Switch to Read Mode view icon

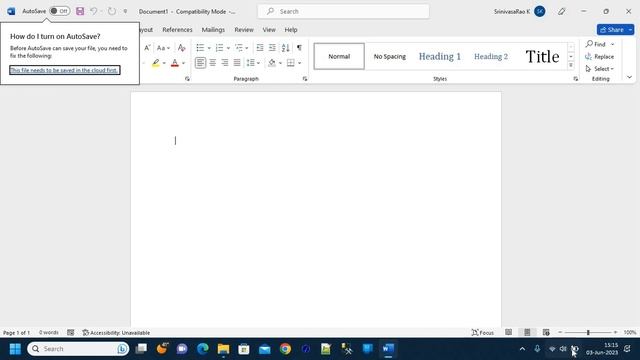coord(509,333)
